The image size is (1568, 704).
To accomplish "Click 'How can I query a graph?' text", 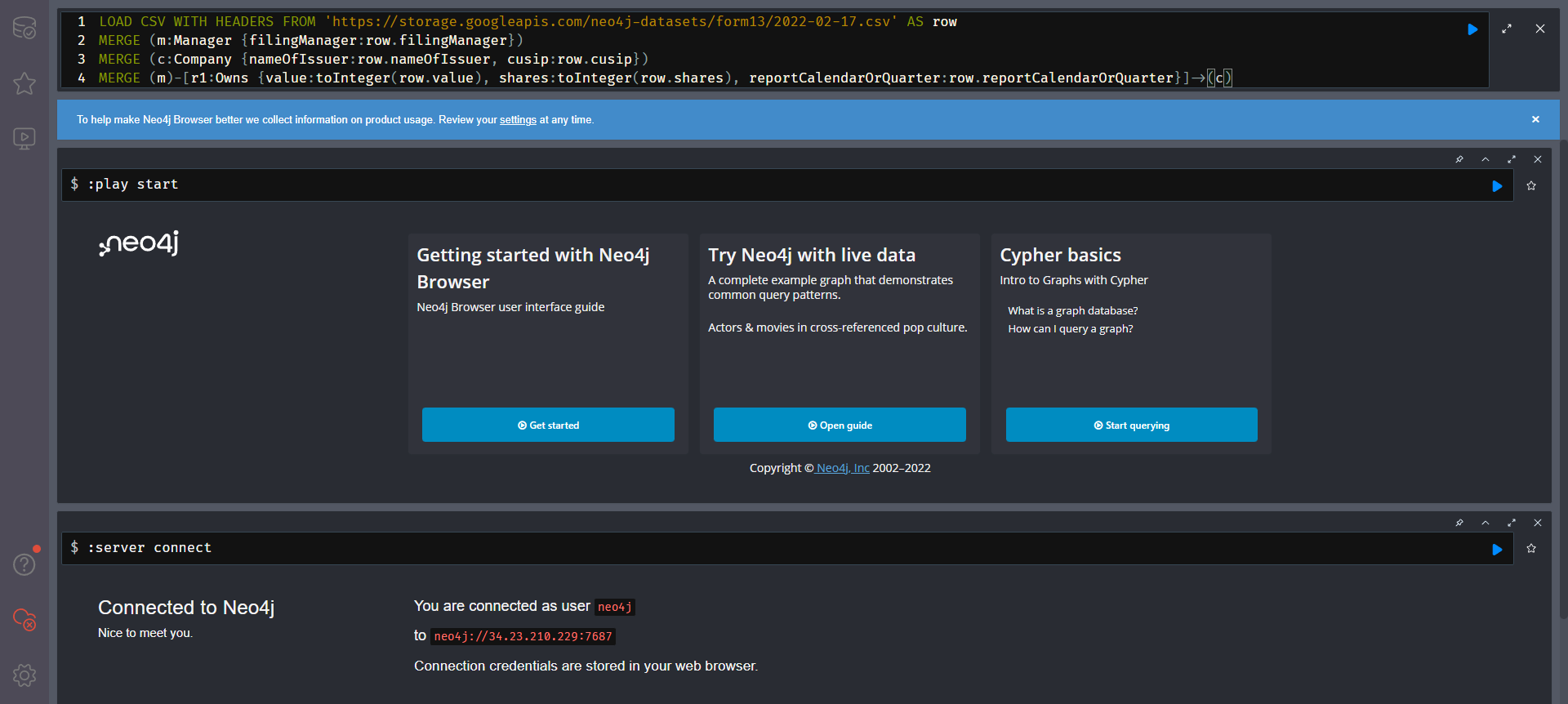I will (x=1070, y=329).
